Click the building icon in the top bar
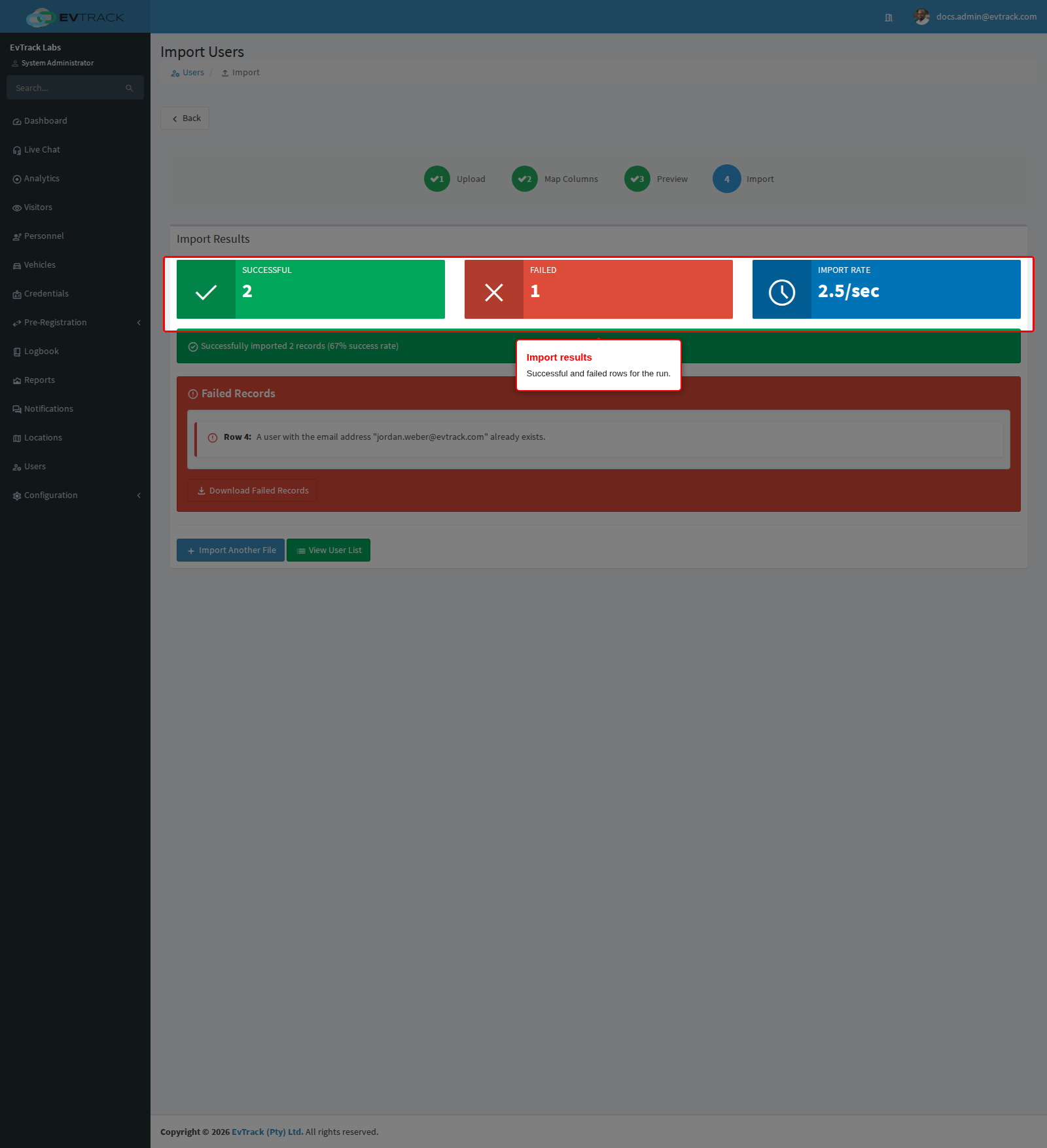This screenshot has height=1148, width=1047. (889, 18)
